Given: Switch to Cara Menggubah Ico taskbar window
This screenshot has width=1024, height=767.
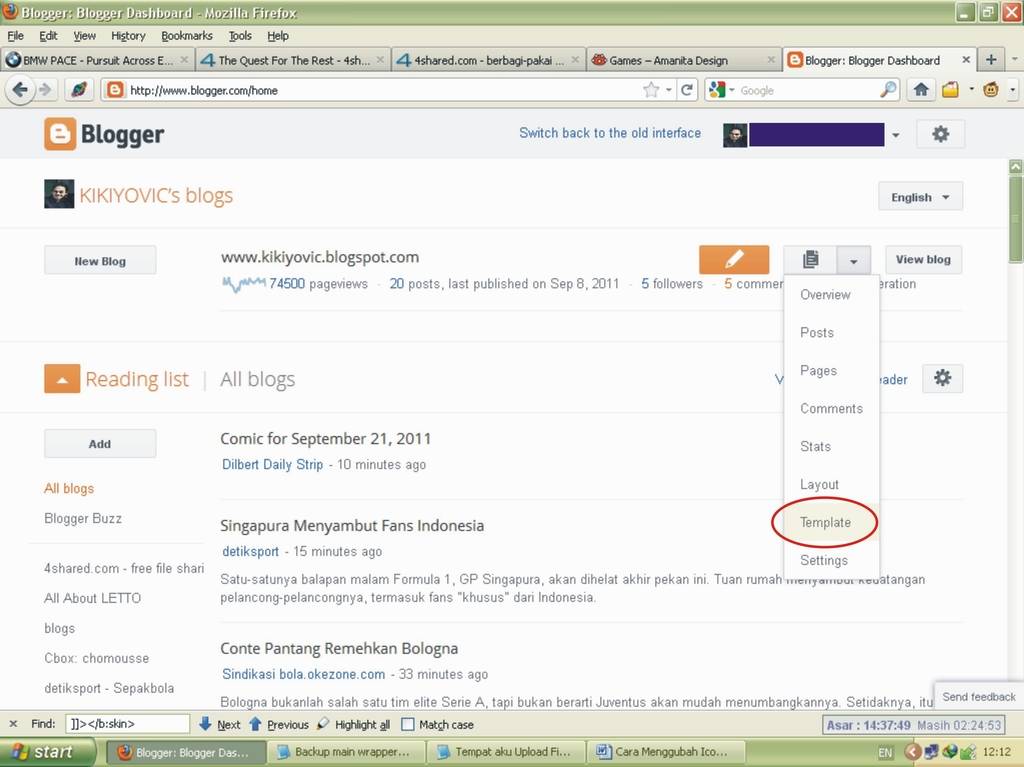Looking at the screenshot, I should coord(665,752).
